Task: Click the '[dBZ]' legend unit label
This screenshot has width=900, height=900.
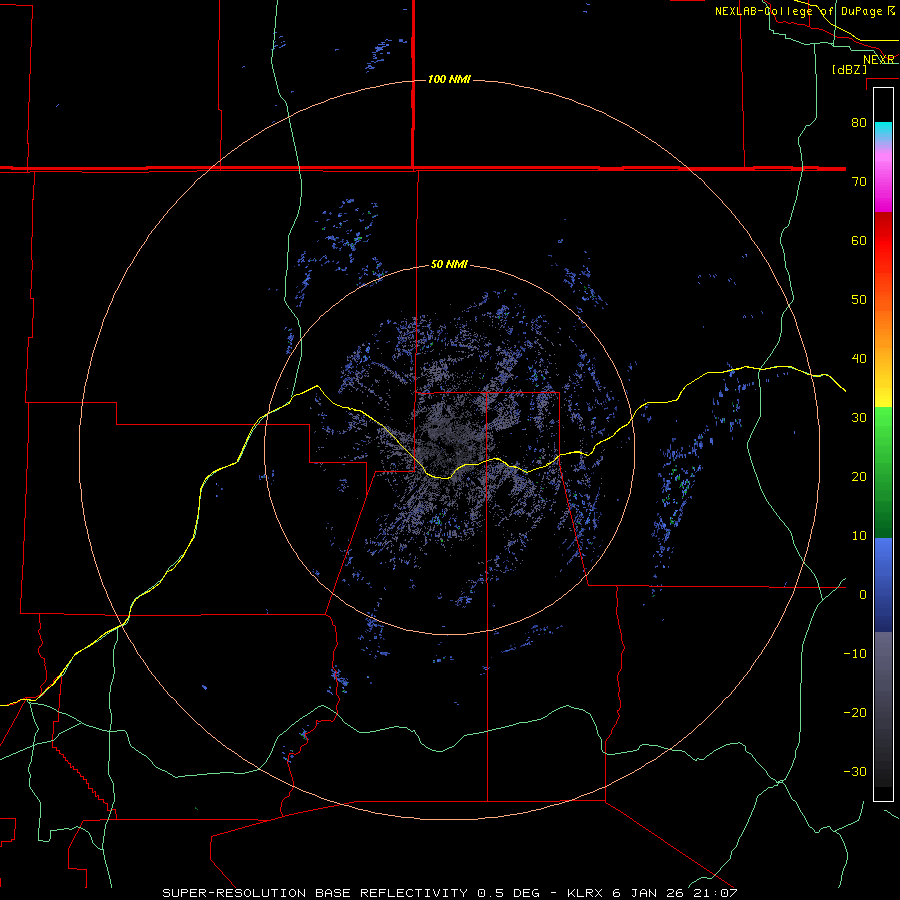Action: 849,70
